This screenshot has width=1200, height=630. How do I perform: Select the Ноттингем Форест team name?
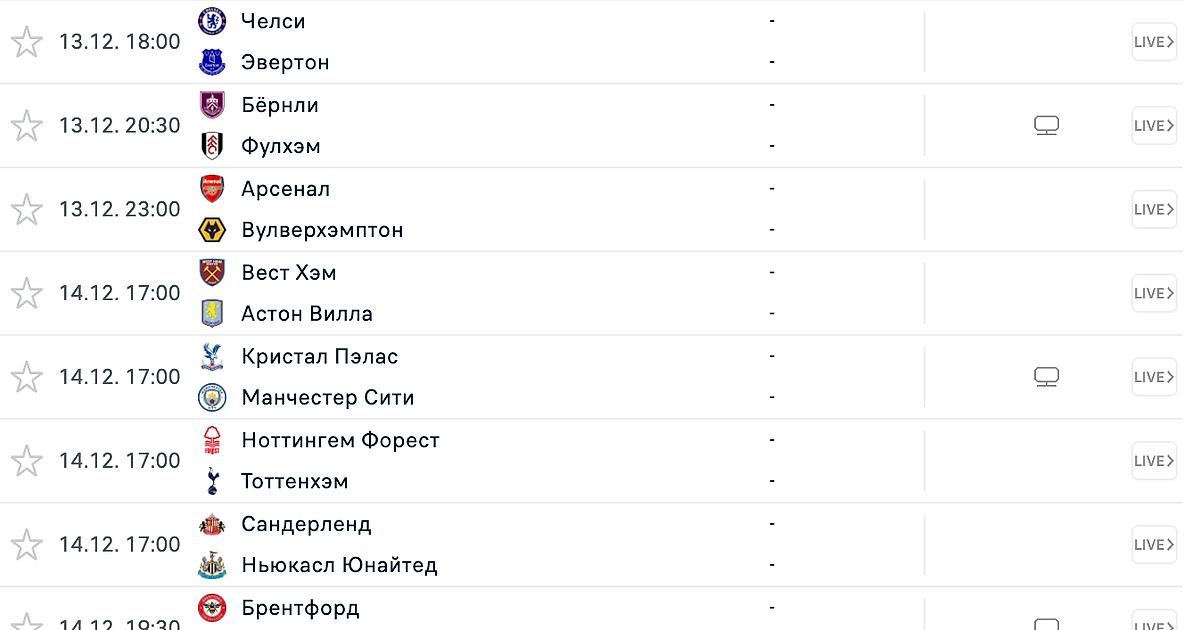pyautogui.click(x=340, y=440)
